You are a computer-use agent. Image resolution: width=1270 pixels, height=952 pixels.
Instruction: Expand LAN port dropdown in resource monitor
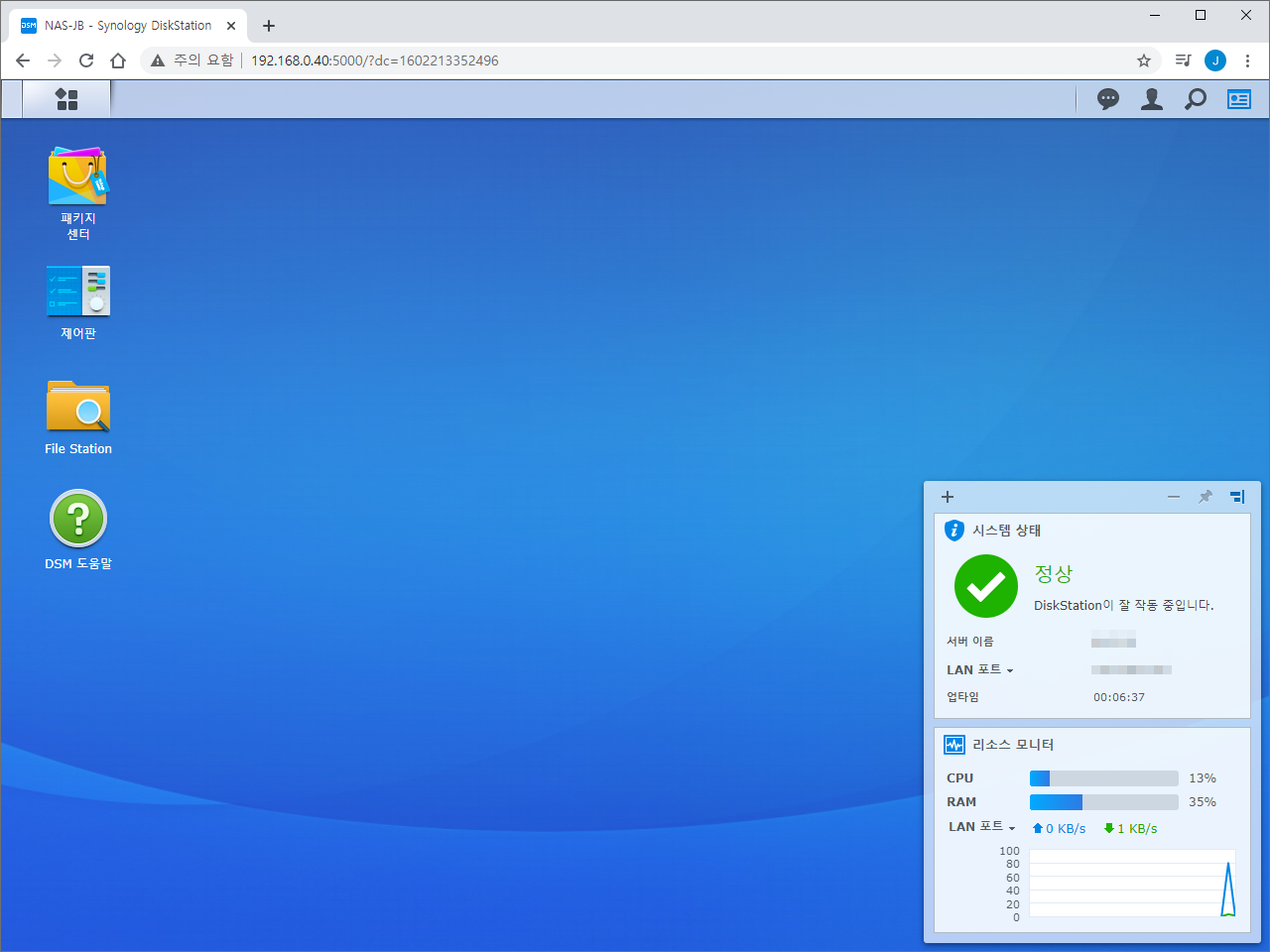[982, 827]
